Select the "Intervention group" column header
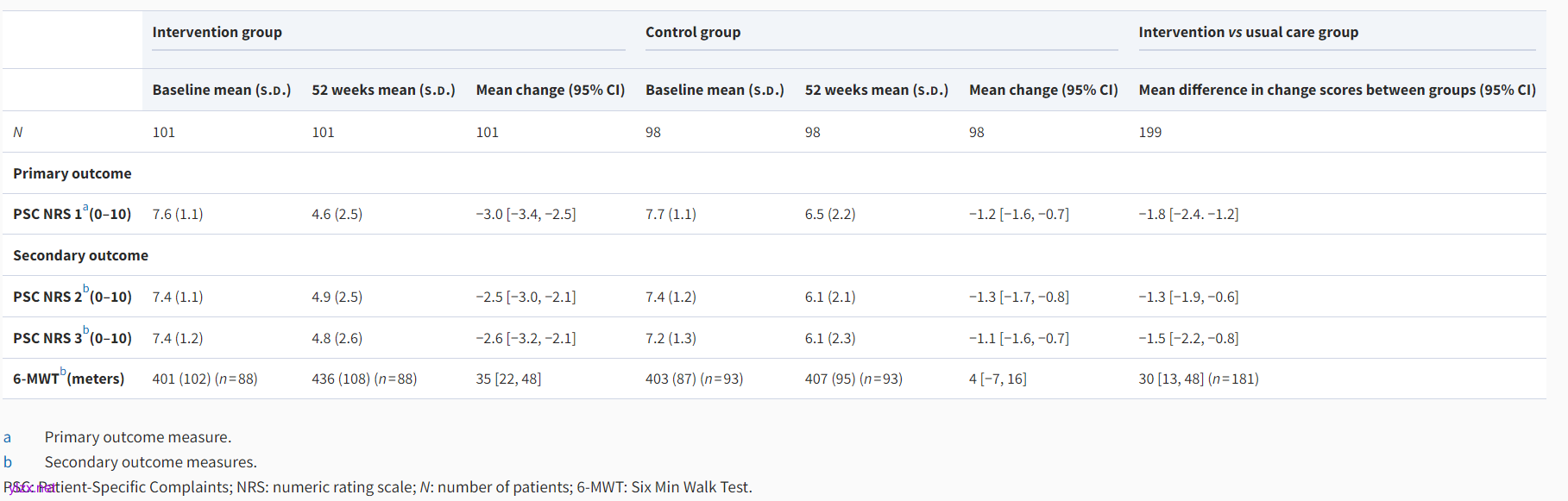This screenshot has width=1568, height=501. pos(217,32)
